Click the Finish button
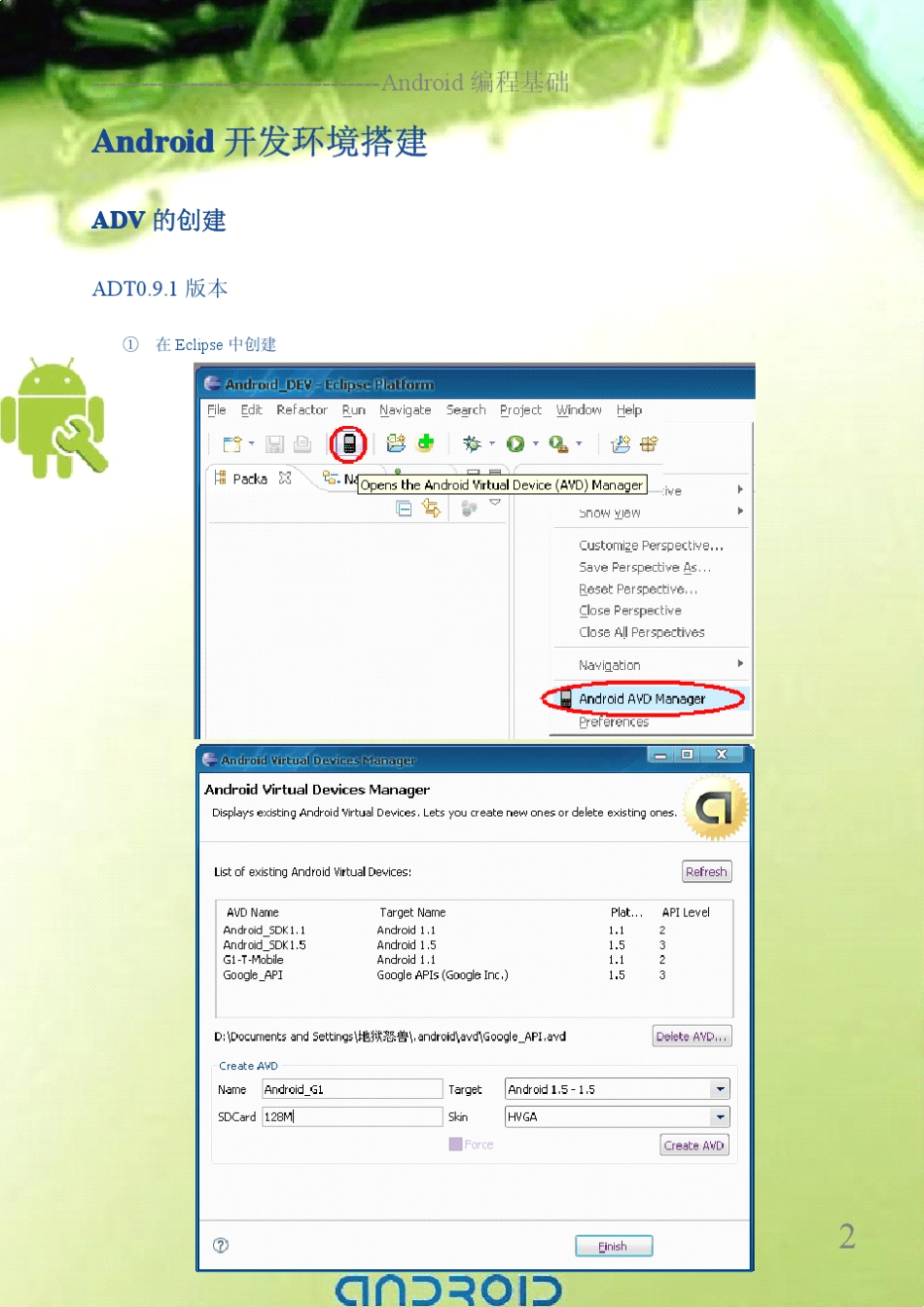This screenshot has height=1307, width=924. [613, 1247]
